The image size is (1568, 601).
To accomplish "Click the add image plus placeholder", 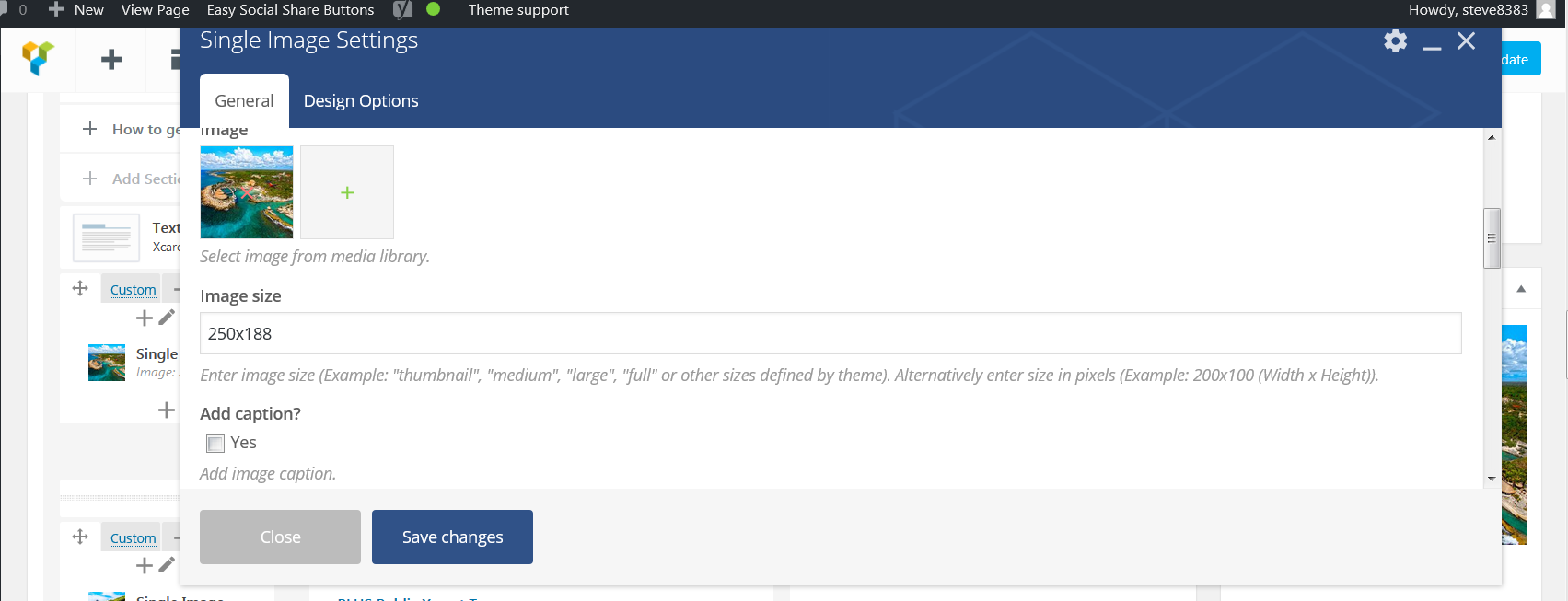I will coord(347,192).
